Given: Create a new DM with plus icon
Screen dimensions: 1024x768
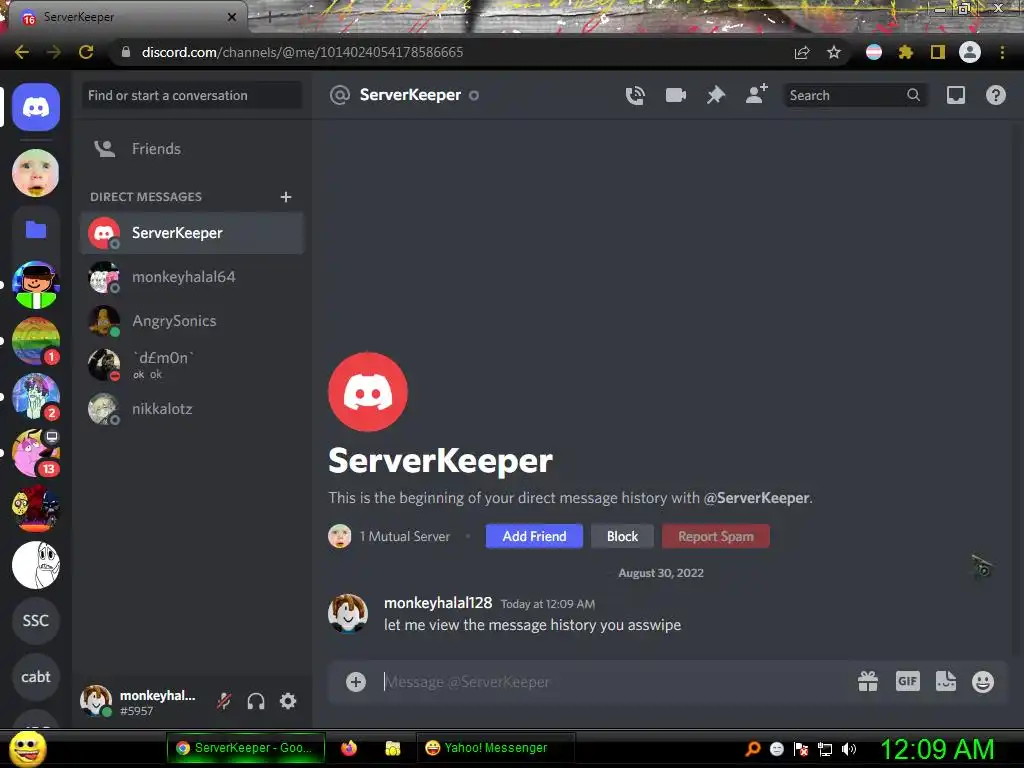Looking at the screenshot, I should (285, 197).
